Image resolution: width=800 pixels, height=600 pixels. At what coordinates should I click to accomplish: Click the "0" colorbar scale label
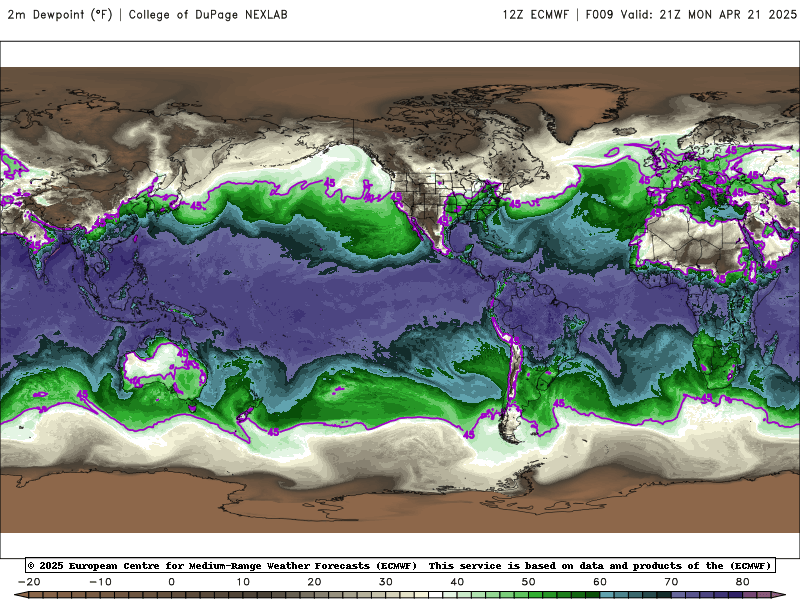(171, 582)
